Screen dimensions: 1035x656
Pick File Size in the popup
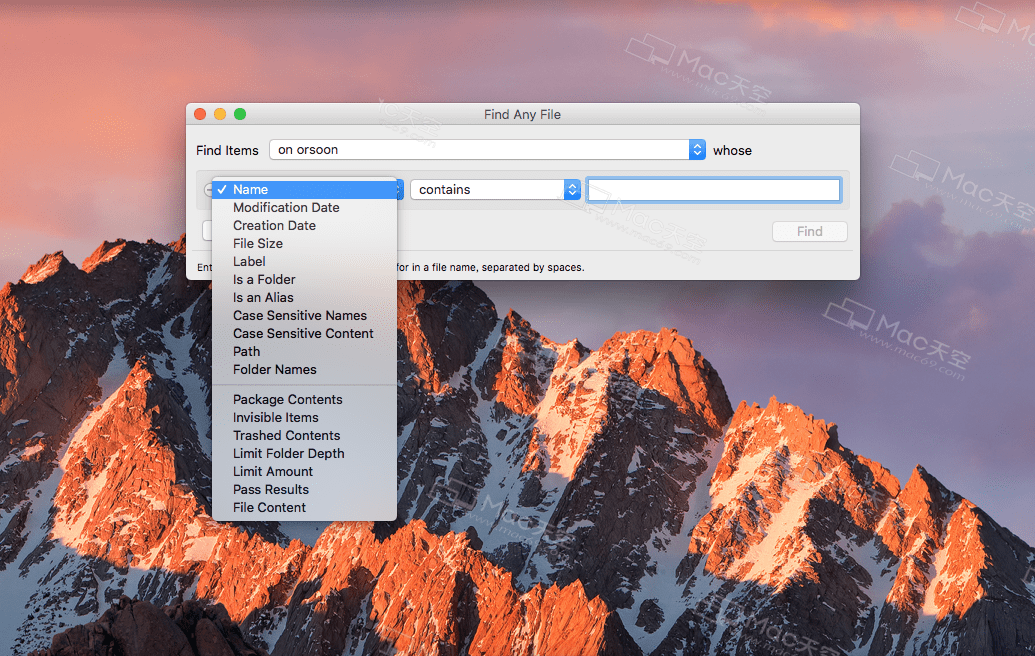click(304, 244)
